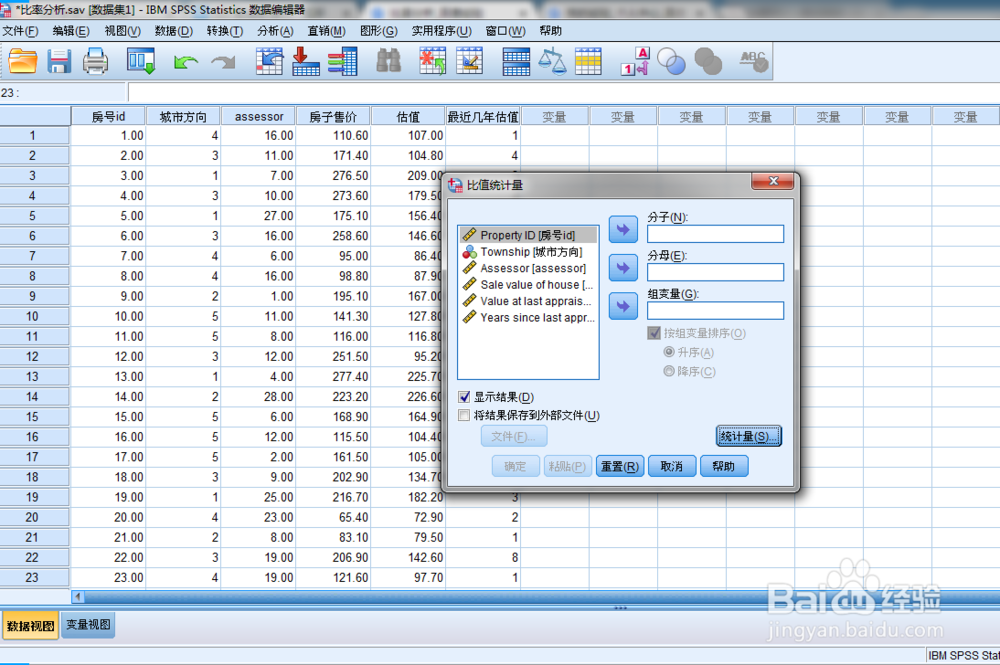1000x665 pixels.
Task: Click the 分子(N) input field
Action: coord(715,234)
